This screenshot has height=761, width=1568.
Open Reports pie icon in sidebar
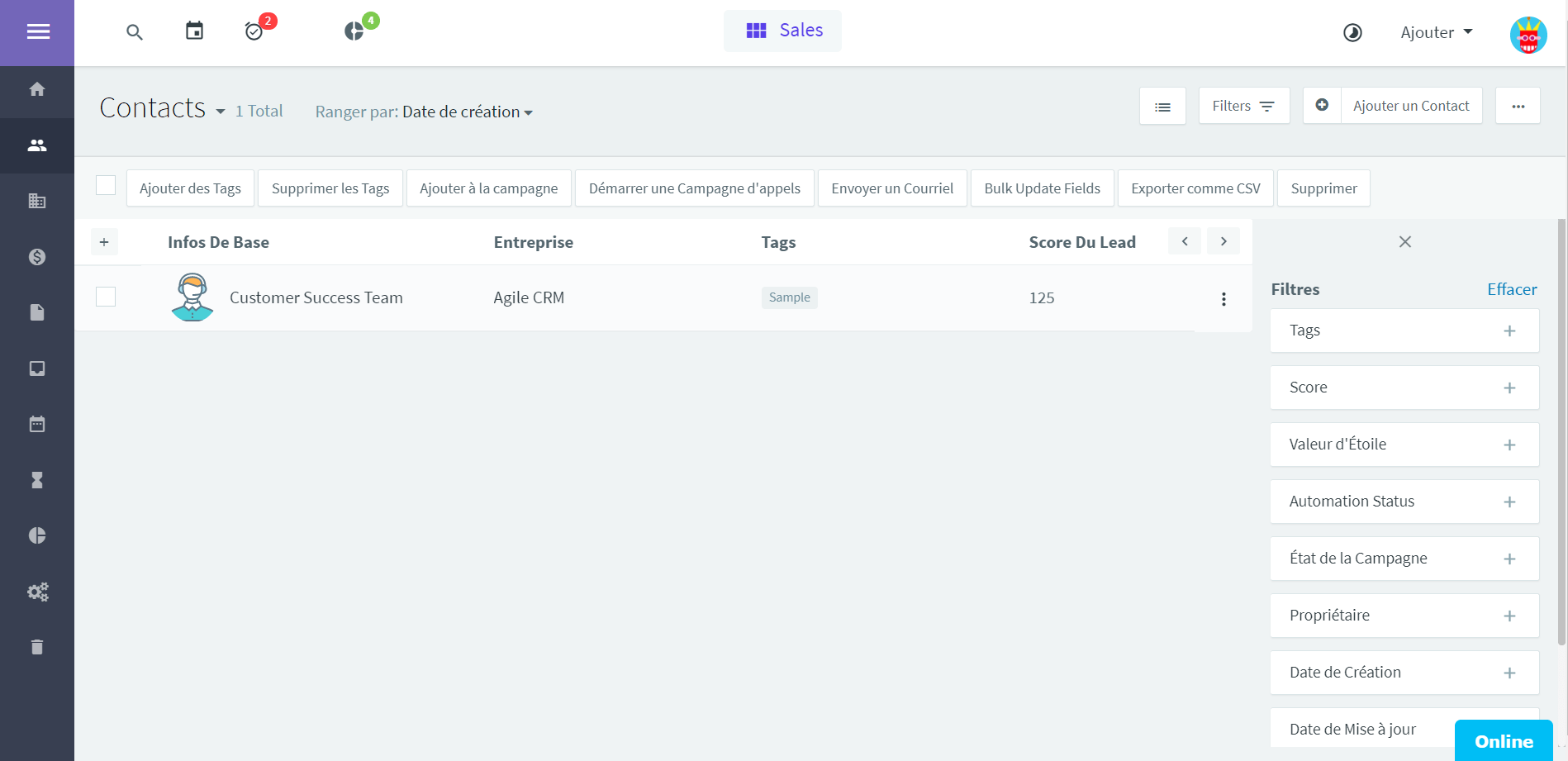tap(37, 535)
